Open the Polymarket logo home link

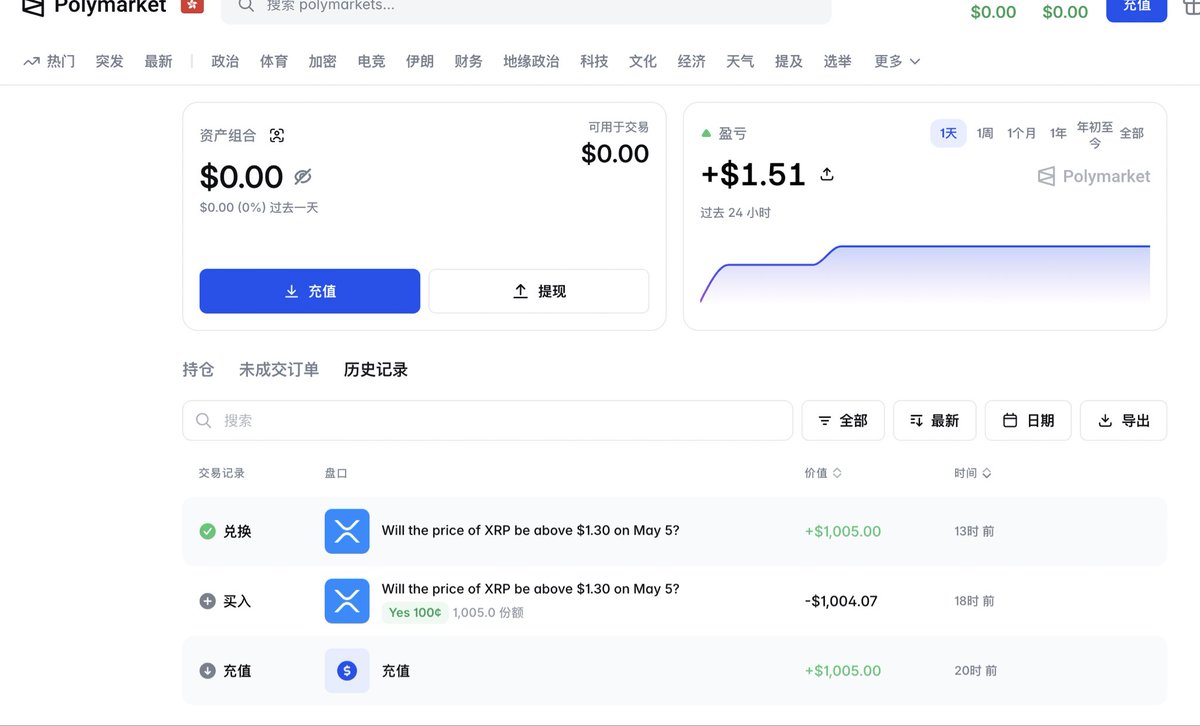pos(94,7)
